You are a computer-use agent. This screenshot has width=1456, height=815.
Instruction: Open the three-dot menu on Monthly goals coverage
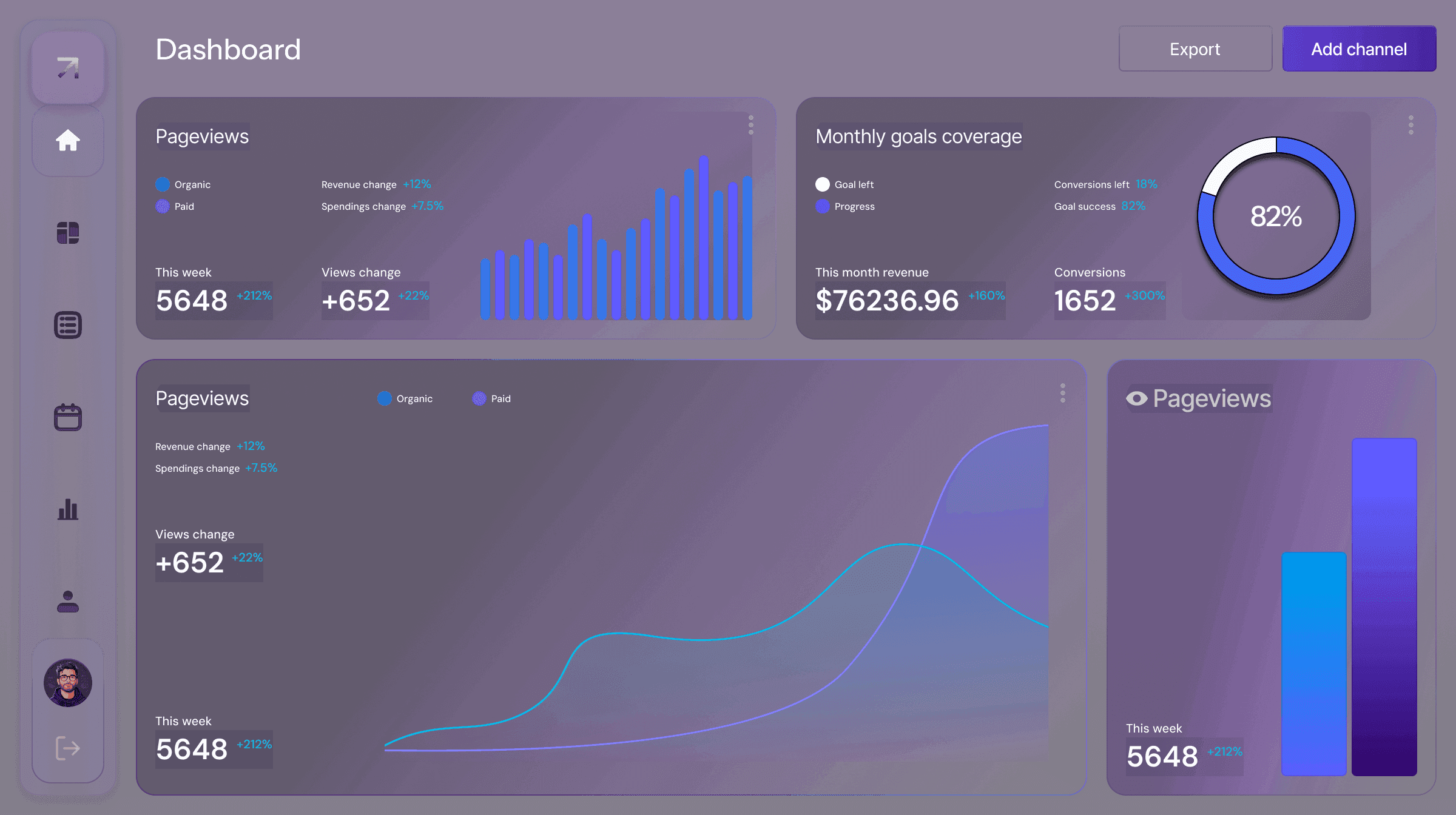[x=1412, y=126]
